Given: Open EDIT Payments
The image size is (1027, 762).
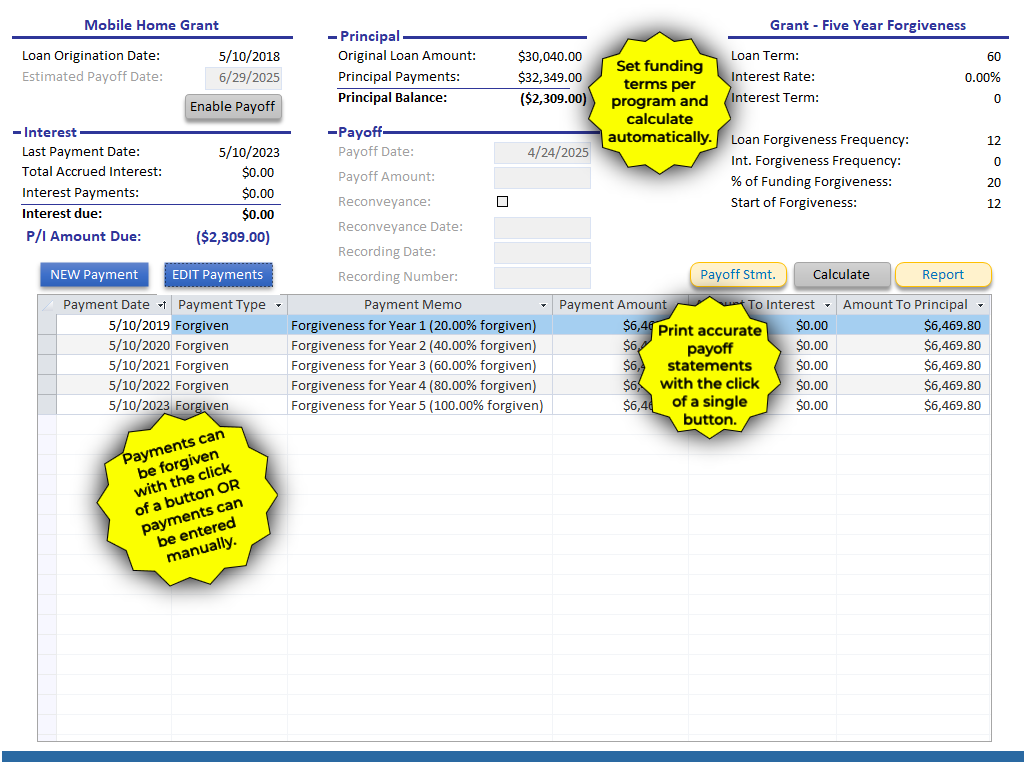Looking at the screenshot, I should pos(217,275).
